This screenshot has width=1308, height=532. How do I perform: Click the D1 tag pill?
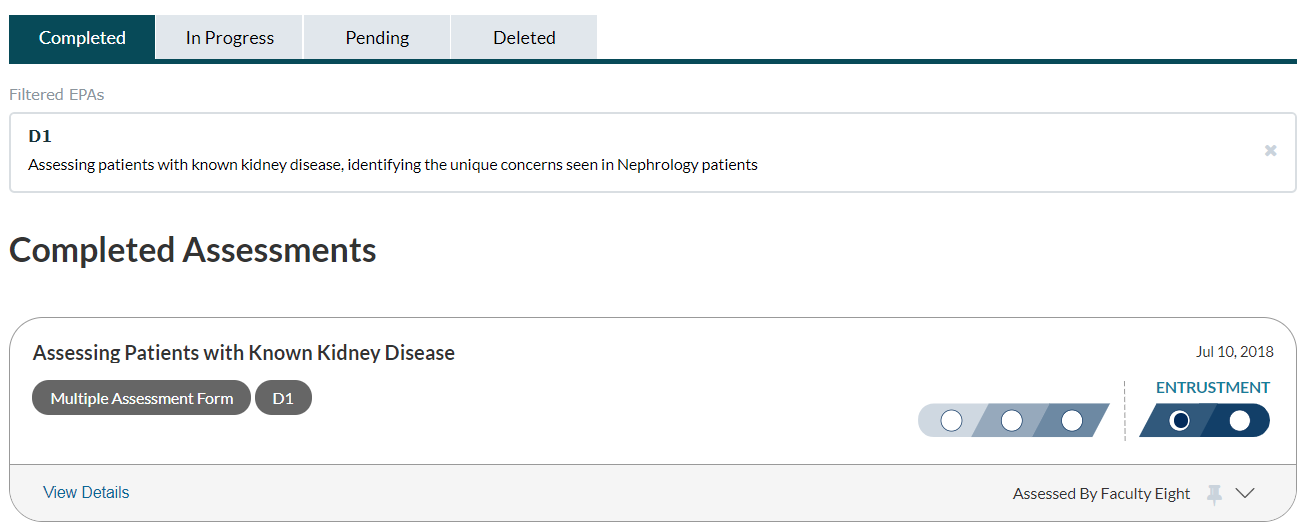coord(283,398)
